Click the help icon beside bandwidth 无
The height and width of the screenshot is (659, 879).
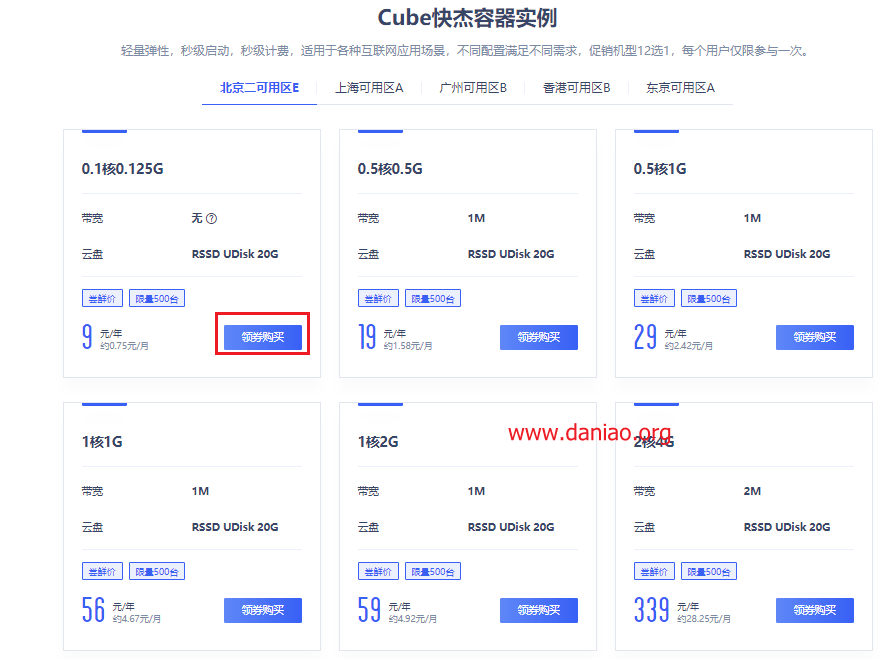click(x=212, y=219)
